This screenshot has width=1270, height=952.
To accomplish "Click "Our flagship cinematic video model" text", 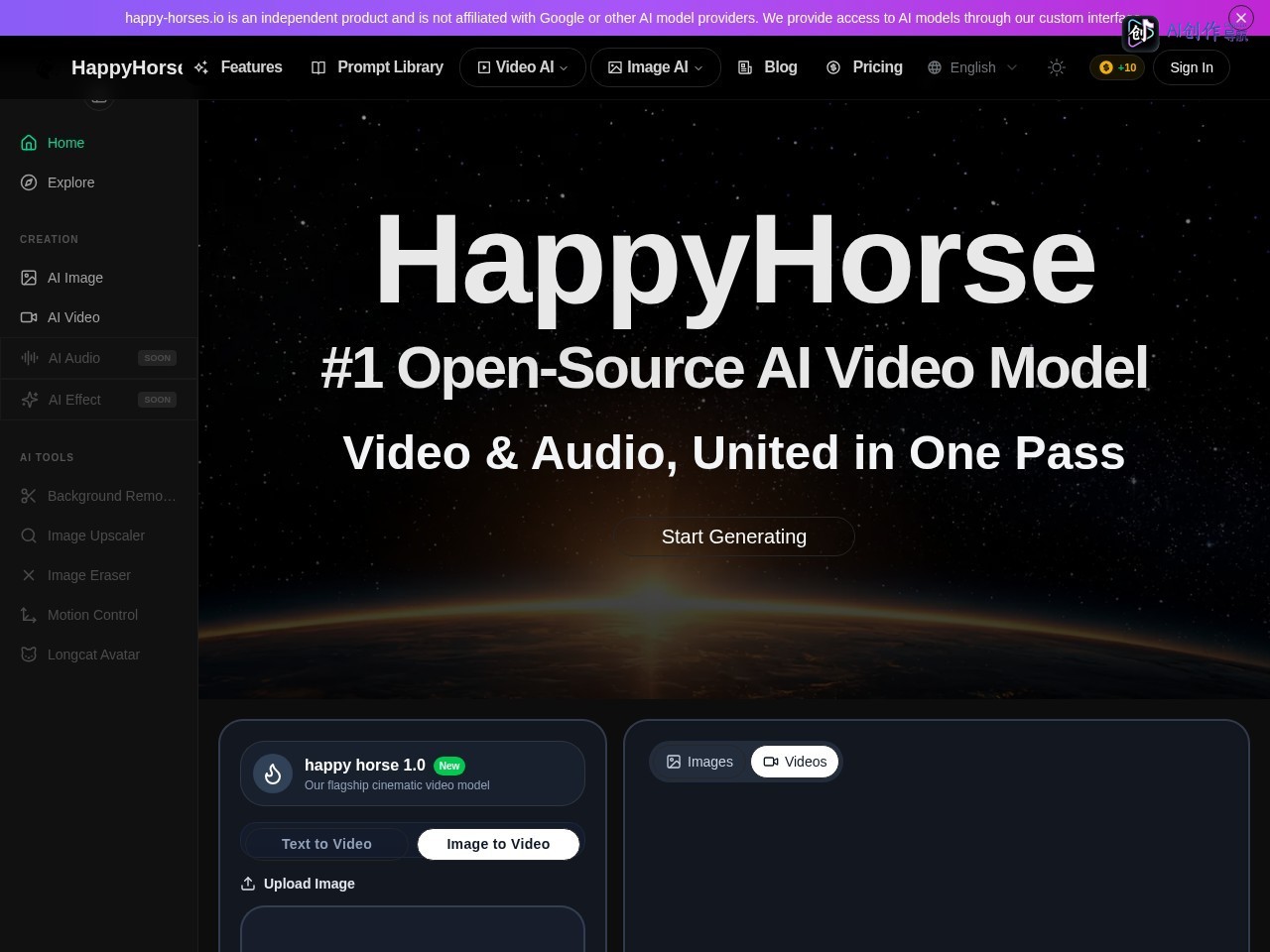I will coord(397,785).
